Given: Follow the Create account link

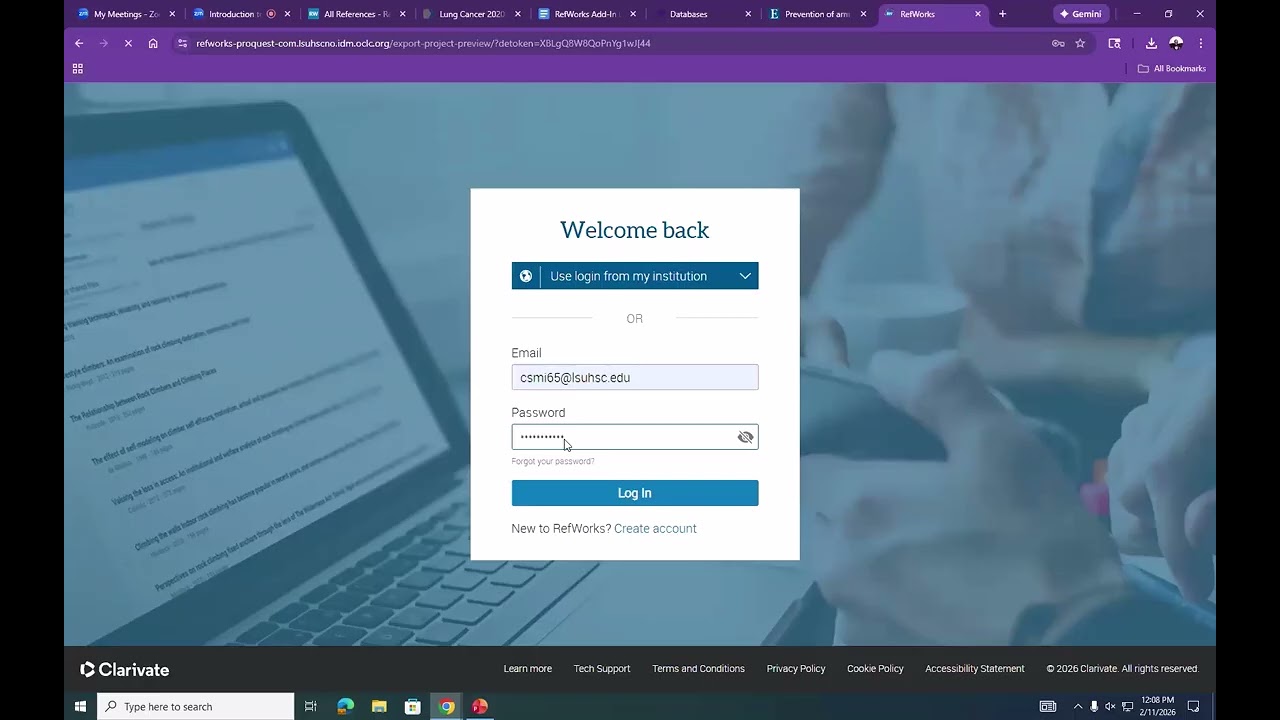Looking at the screenshot, I should click(x=655, y=528).
